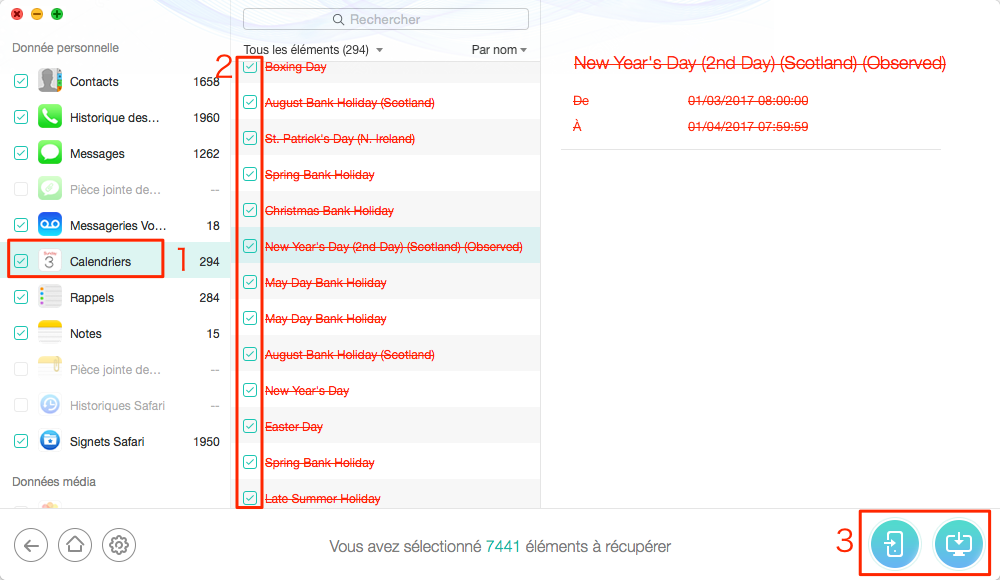The width and height of the screenshot is (1000, 580).
Task: Click the green phone call history icon
Action: (x=50, y=117)
